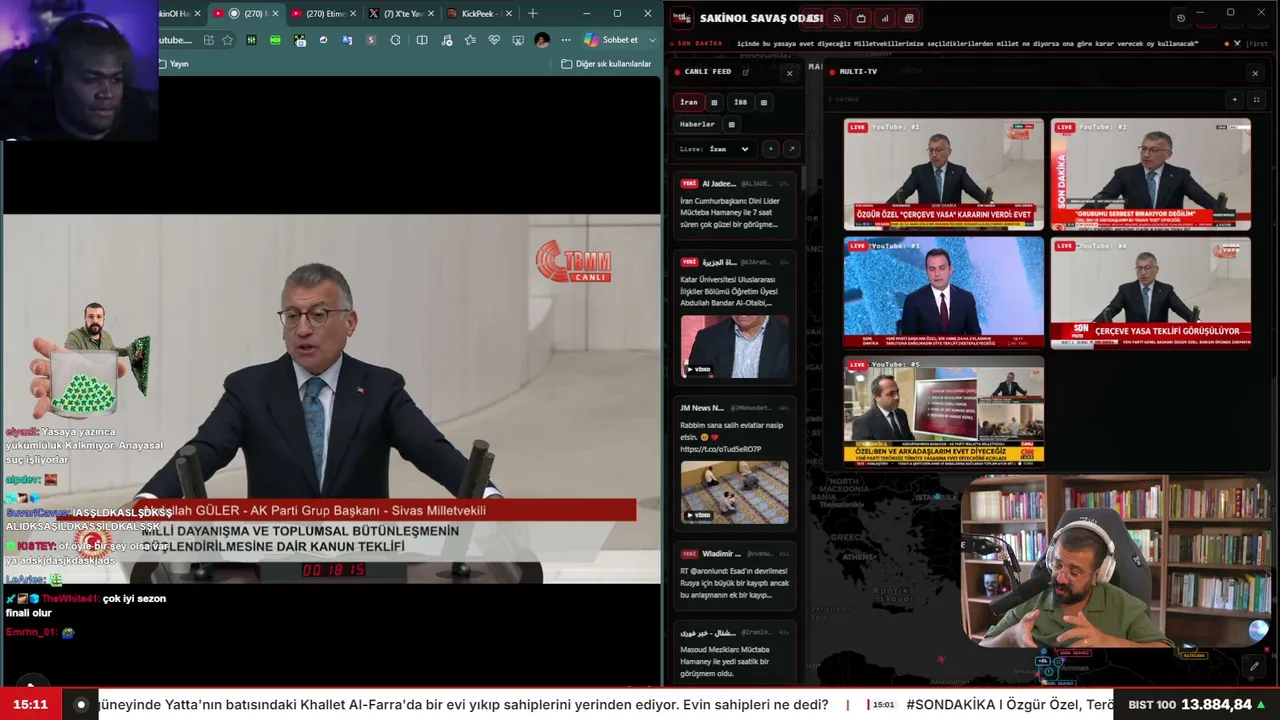Image resolution: width=1280 pixels, height=720 pixels.
Task: Click the pencil edit button at bottom right
Action: tap(1255, 666)
